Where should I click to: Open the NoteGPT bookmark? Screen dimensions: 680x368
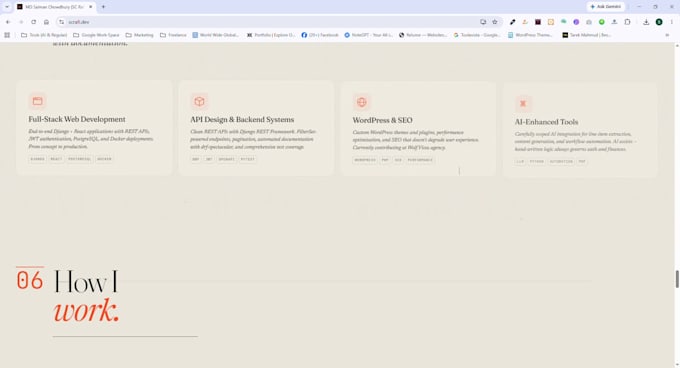click(368, 35)
